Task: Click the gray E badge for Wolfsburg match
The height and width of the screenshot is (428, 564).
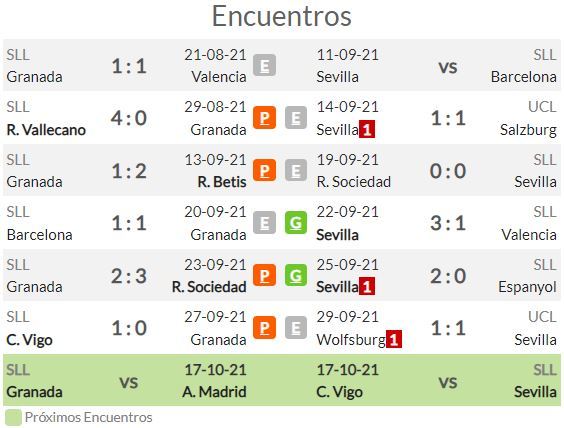Action: 296,328
